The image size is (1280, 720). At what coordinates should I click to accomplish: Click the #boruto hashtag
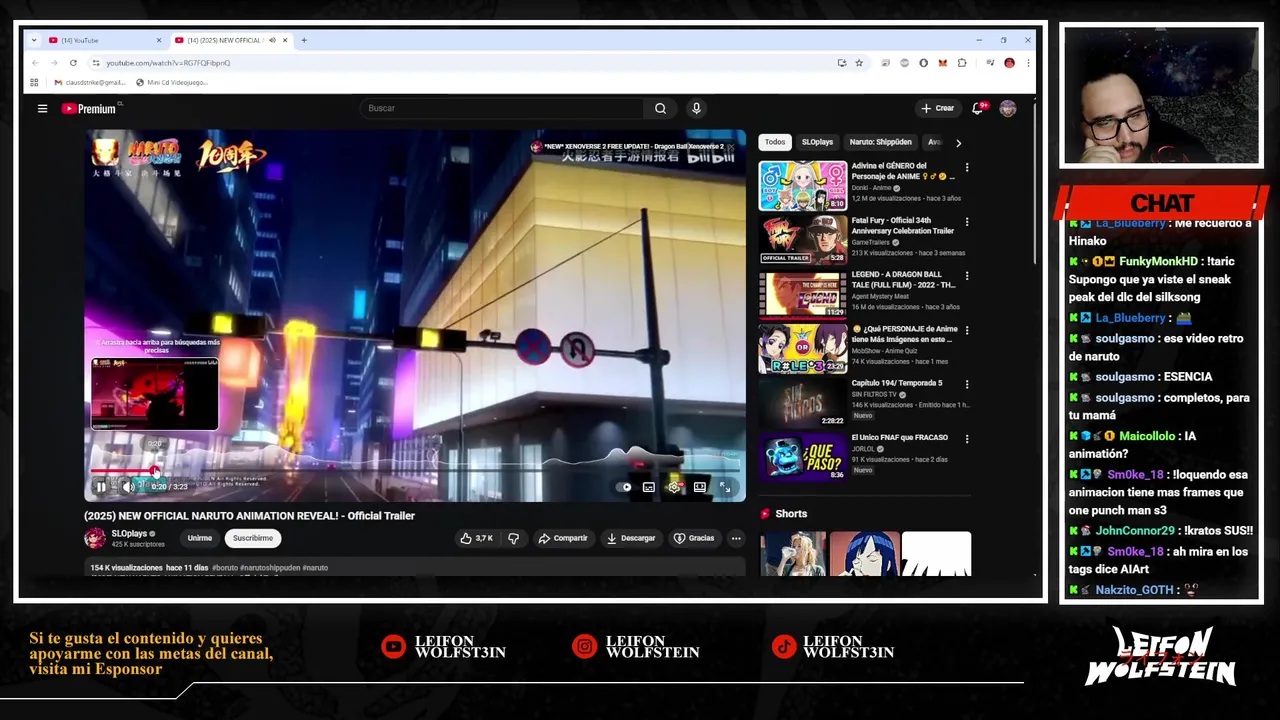pos(225,568)
